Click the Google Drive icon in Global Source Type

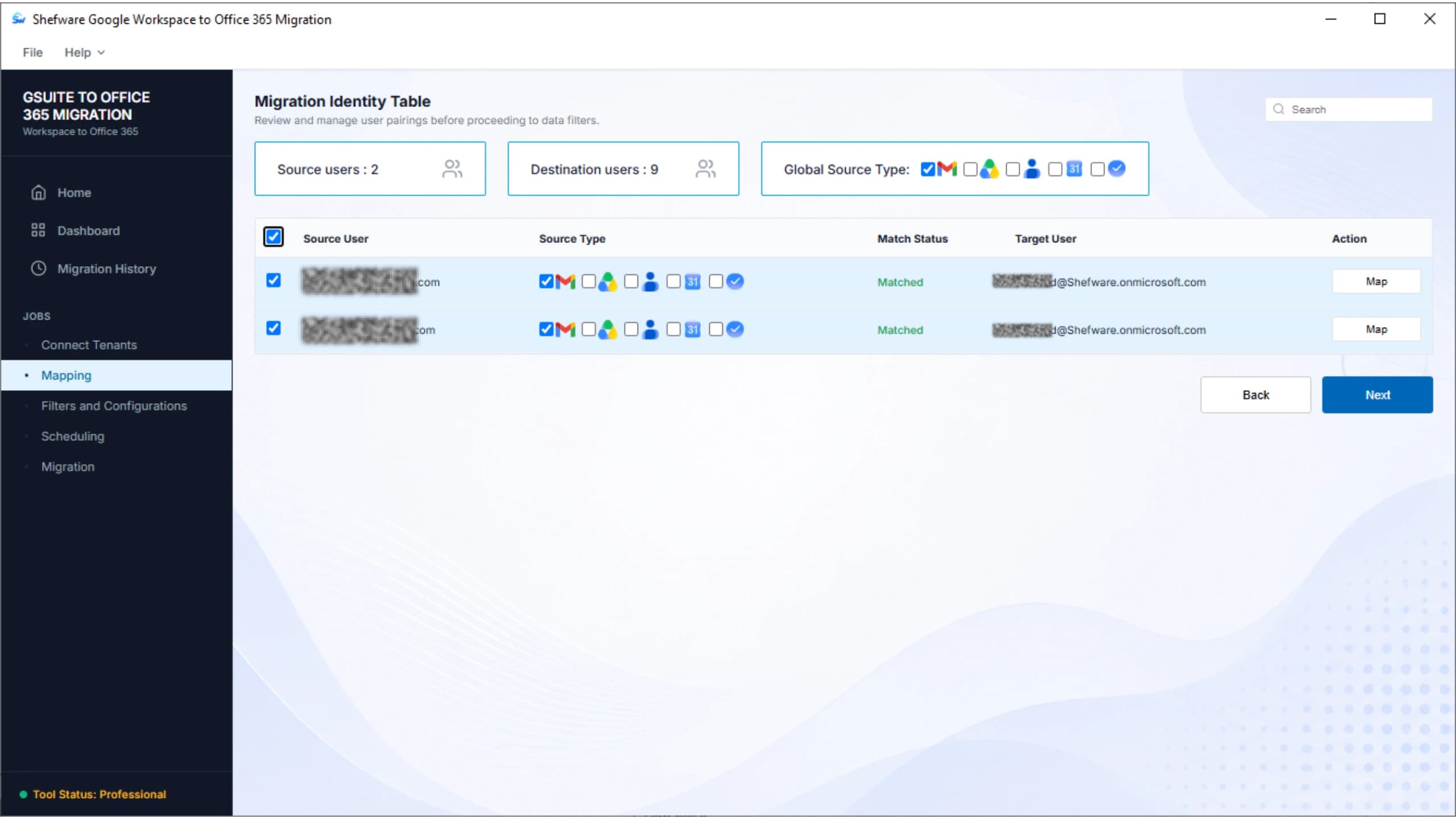point(989,169)
